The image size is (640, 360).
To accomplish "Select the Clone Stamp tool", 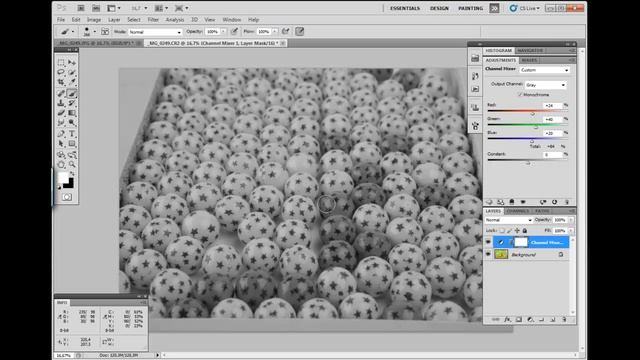I will 61,103.
